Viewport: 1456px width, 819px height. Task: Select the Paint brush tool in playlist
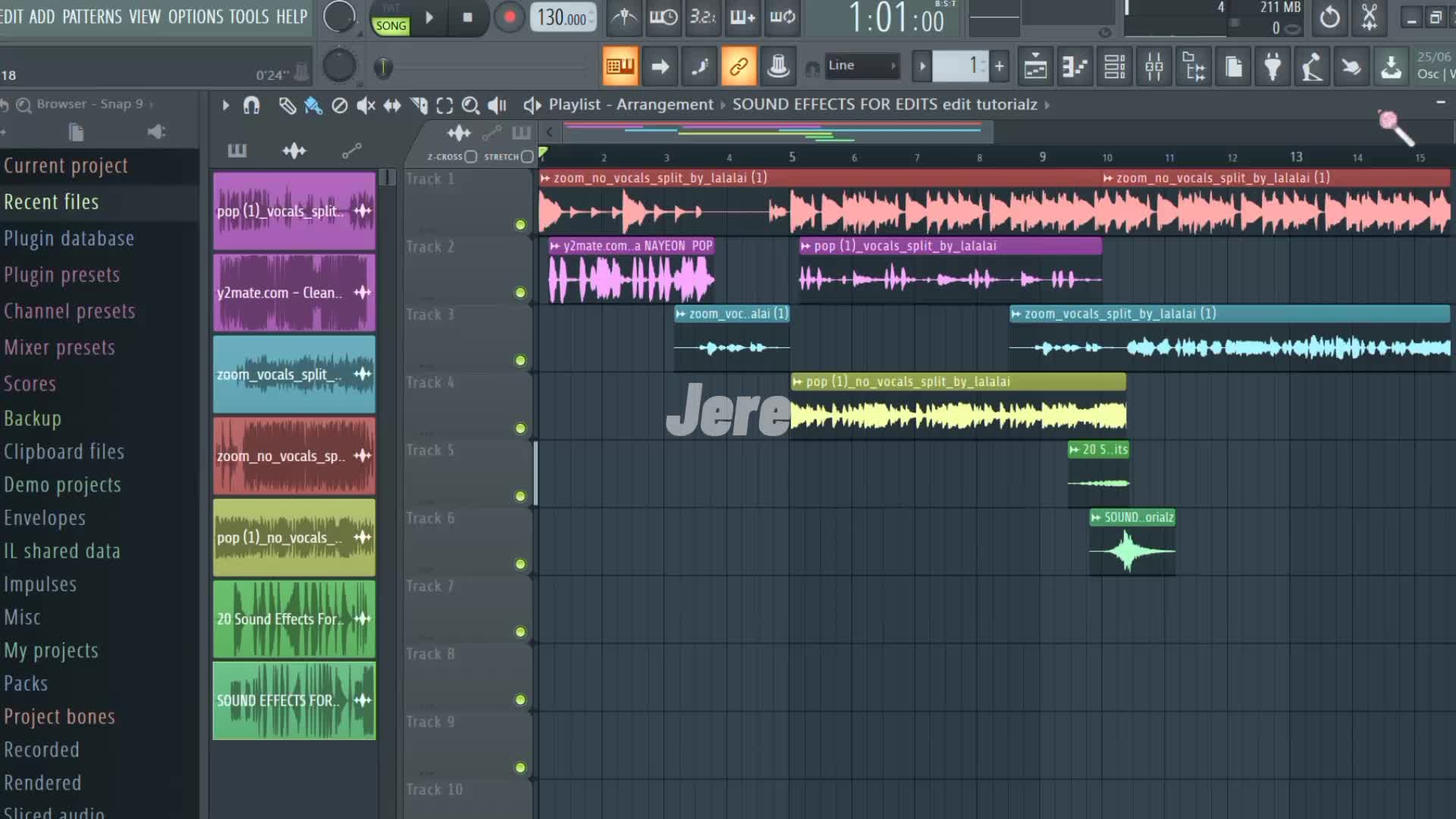313,105
